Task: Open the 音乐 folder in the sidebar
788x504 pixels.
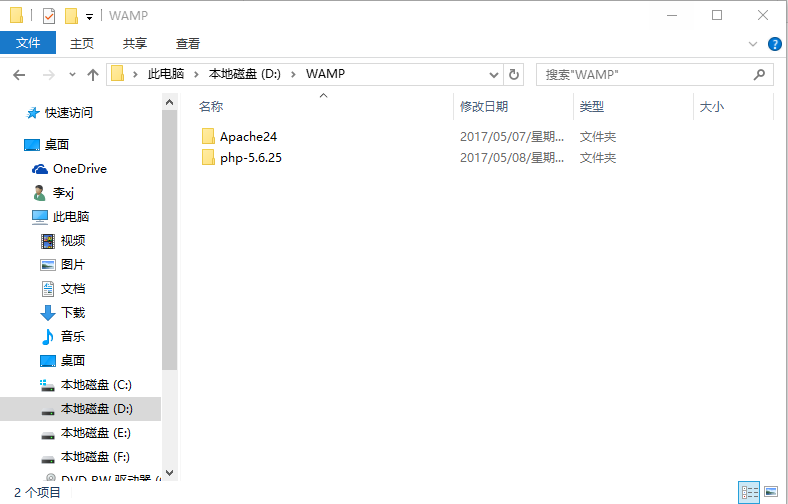Action: click(x=73, y=337)
